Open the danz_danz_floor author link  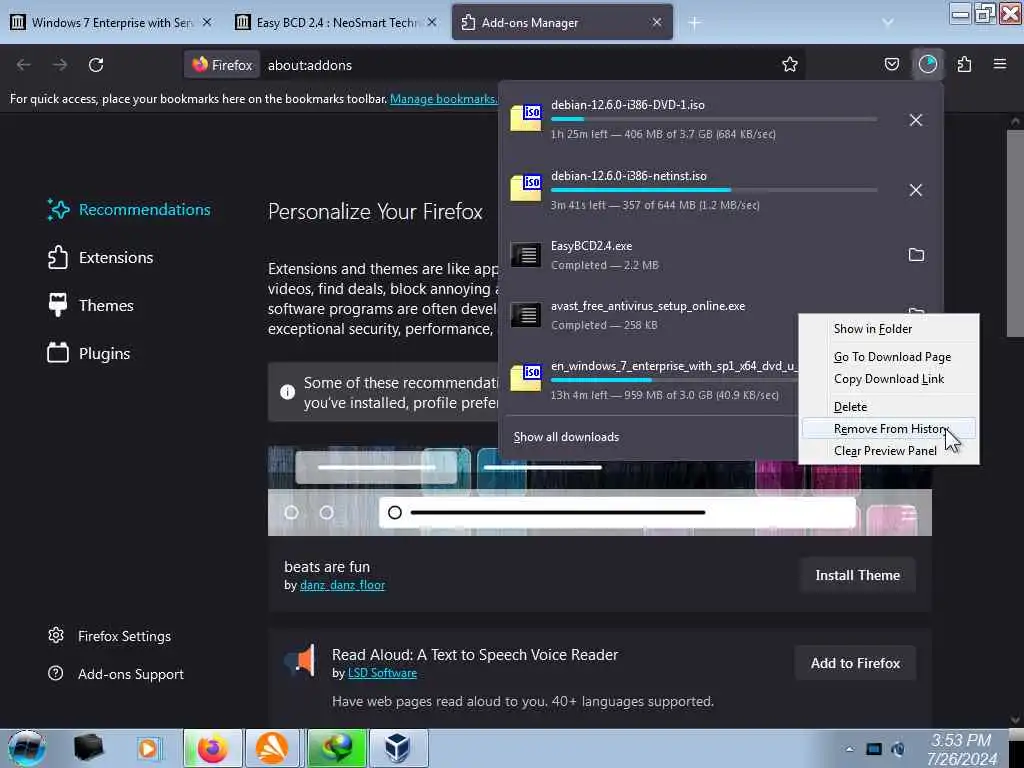tap(342, 585)
